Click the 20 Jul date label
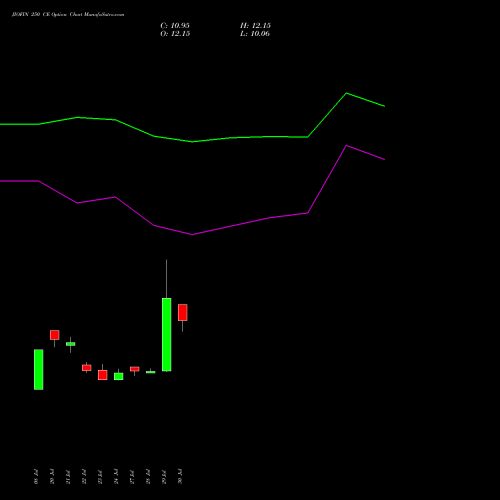Screen dimensions: 500x500 [x=52, y=477]
